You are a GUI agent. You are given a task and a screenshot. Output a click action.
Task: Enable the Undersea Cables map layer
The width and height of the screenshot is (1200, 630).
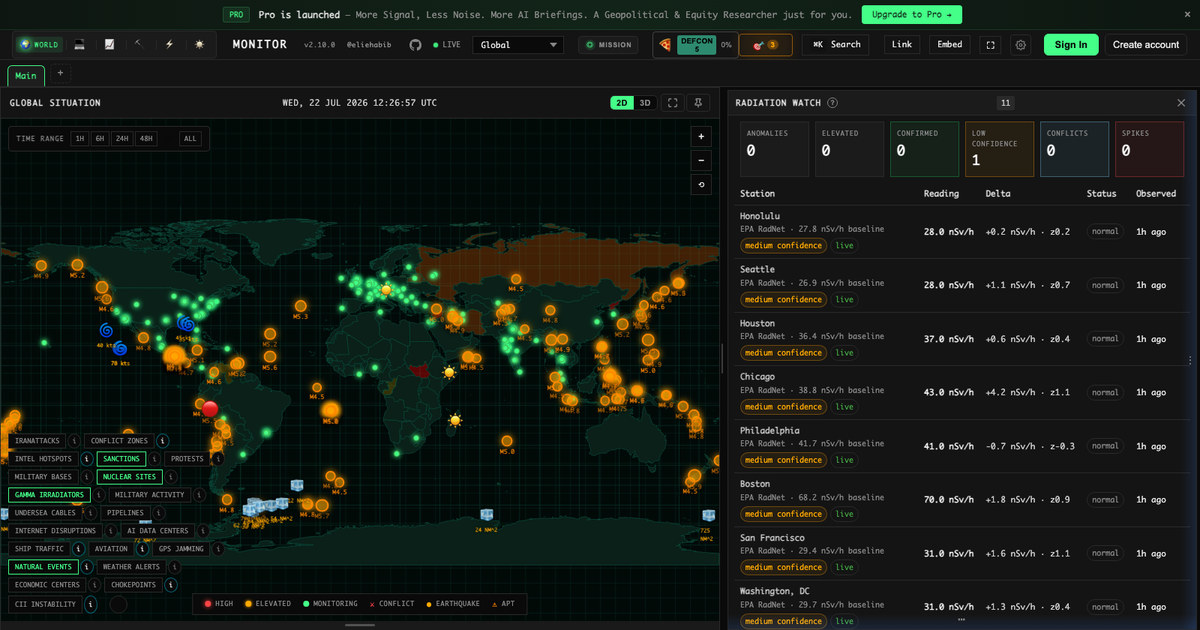[x=45, y=513]
